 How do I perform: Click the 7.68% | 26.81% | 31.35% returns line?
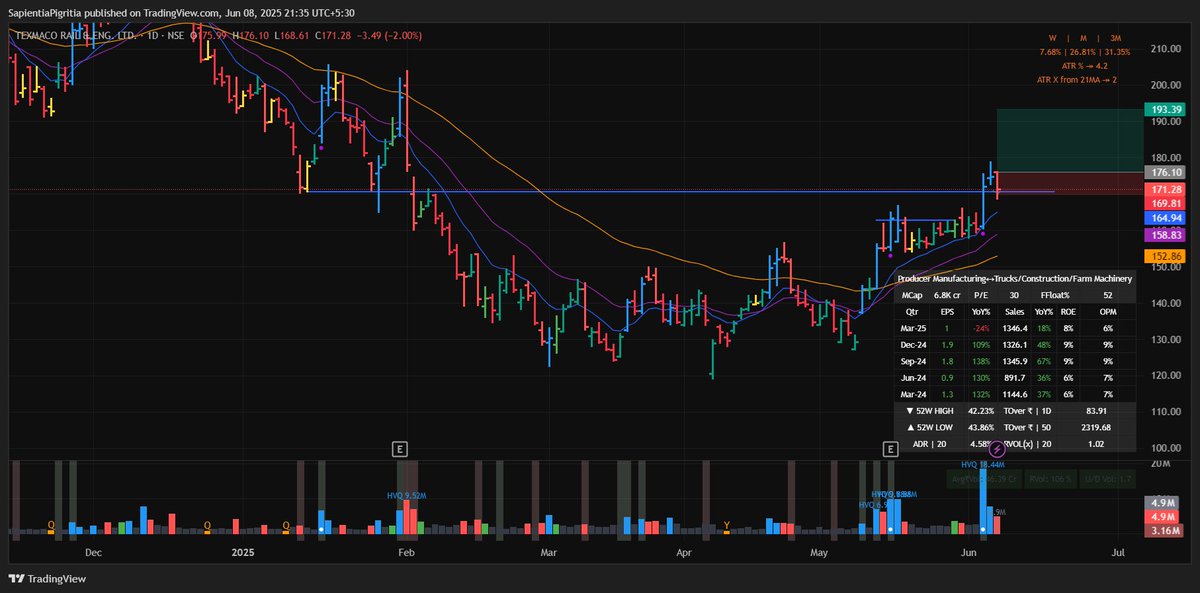click(1084, 52)
